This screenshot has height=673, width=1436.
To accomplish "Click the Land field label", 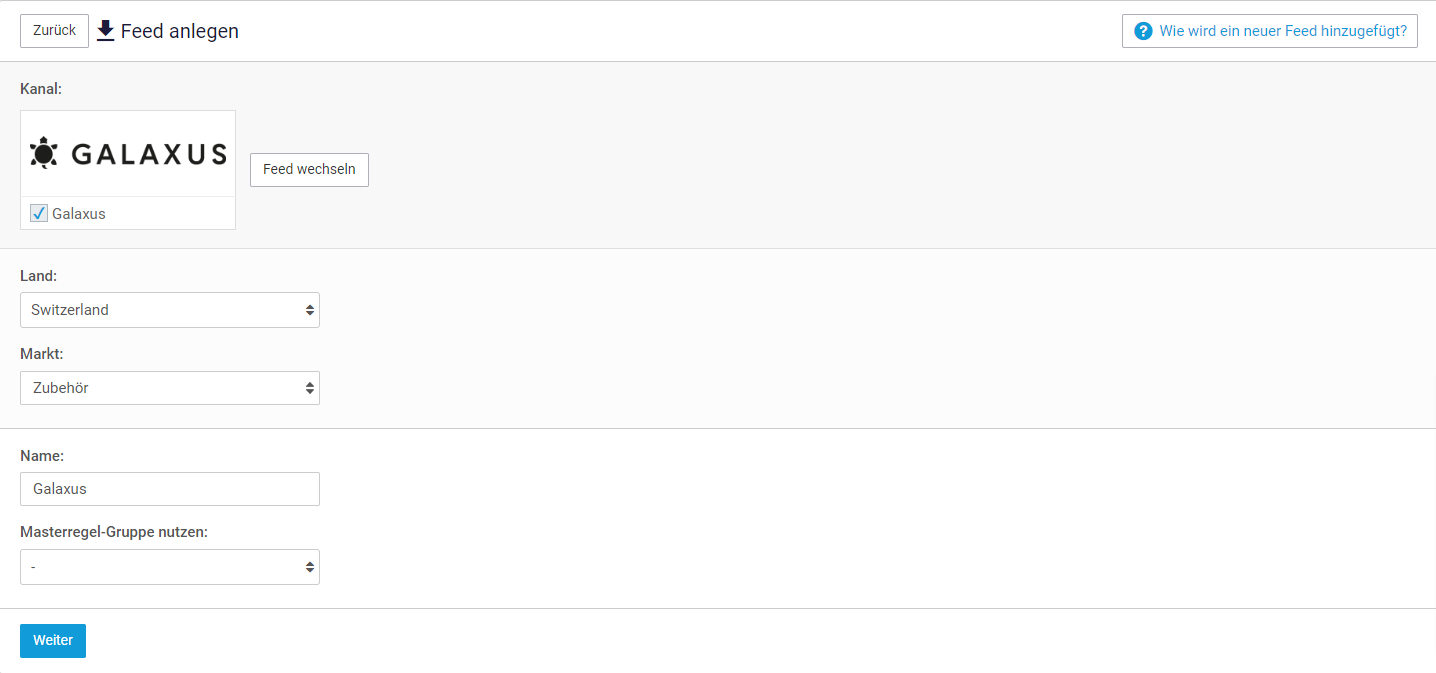I will pyautogui.click(x=39, y=275).
